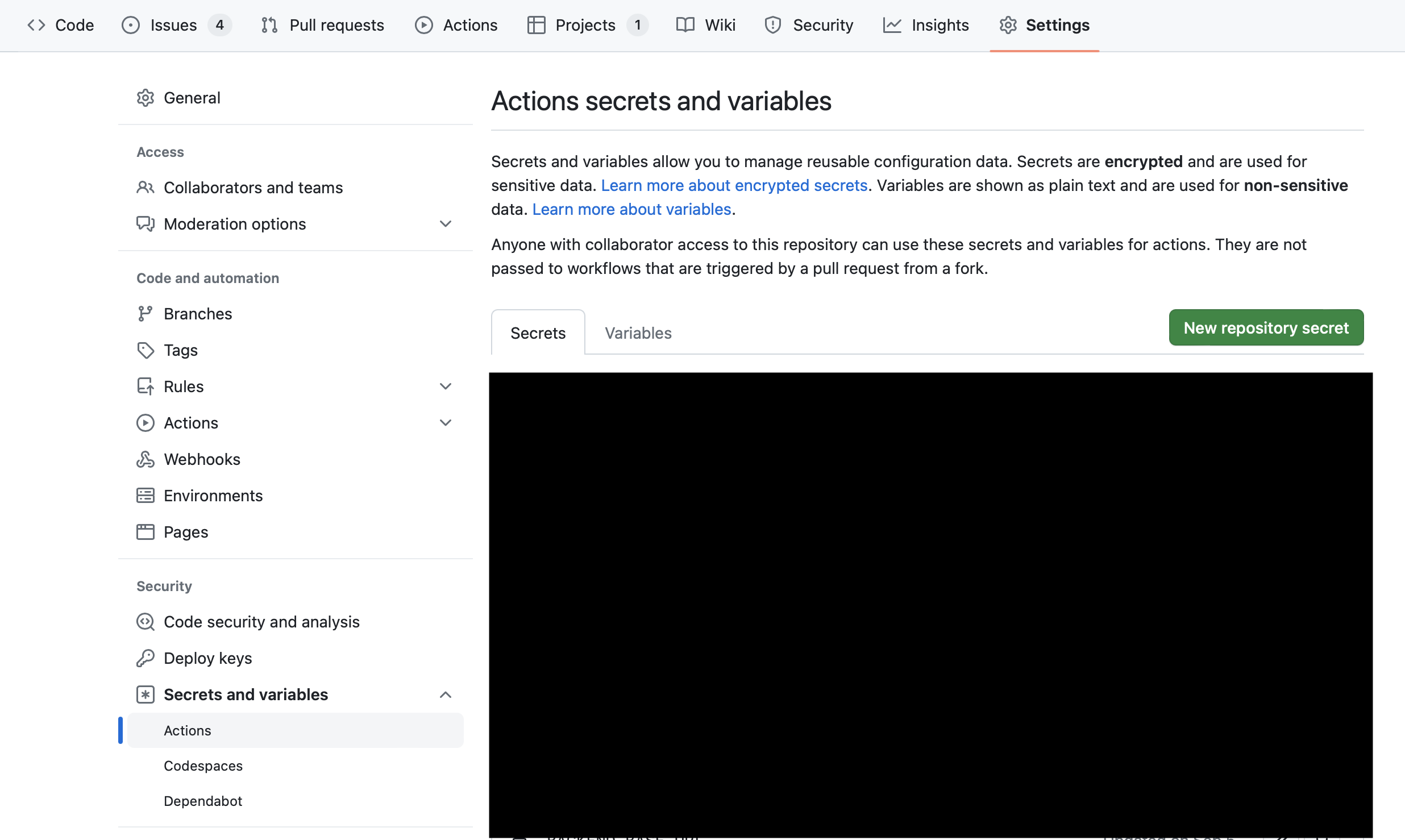Open Webhooks settings
Screen dimensions: 1405x840
[x=296, y=459]
